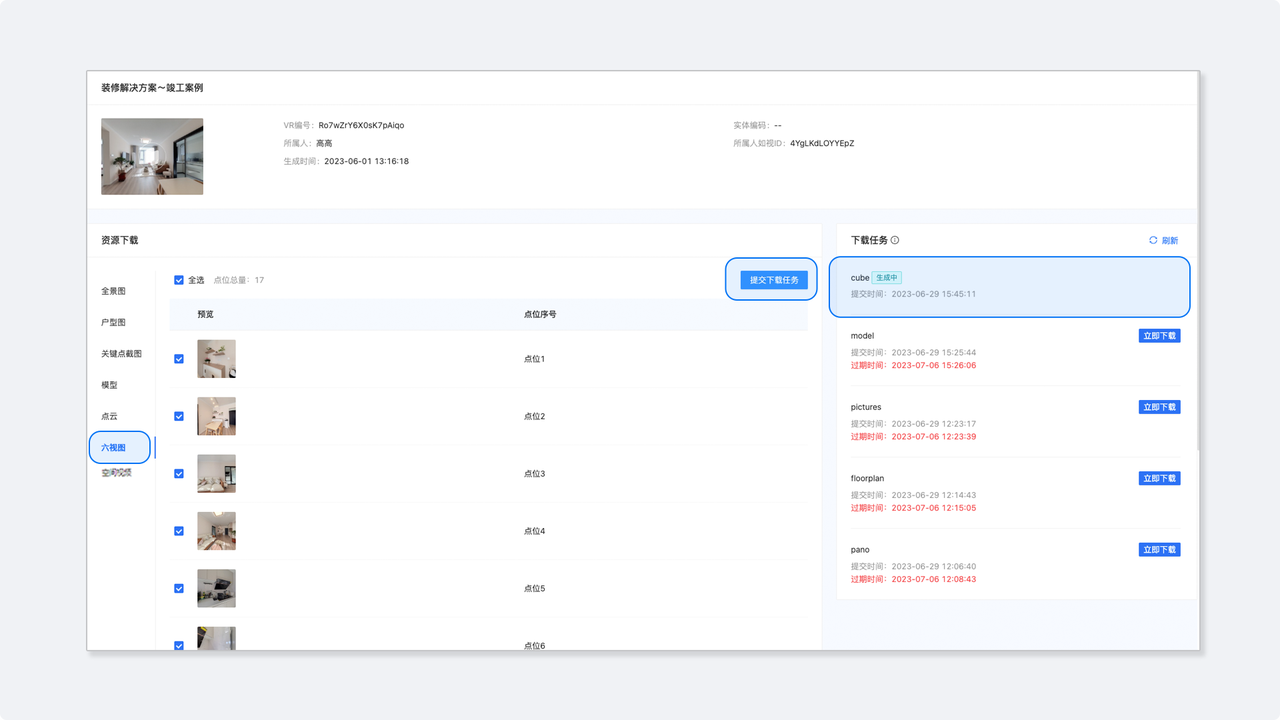
Task: Switch to the 模型 tab
Action: [109, 385]
